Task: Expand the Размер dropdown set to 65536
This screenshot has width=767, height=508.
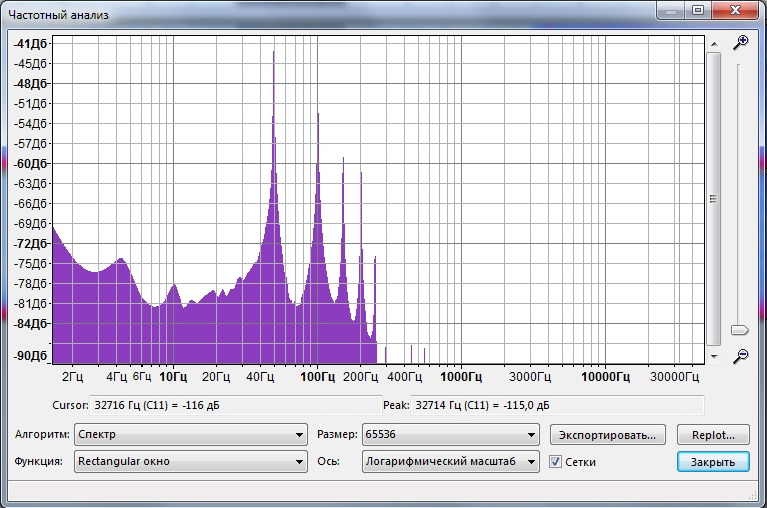Action: [x=450, y=435]
